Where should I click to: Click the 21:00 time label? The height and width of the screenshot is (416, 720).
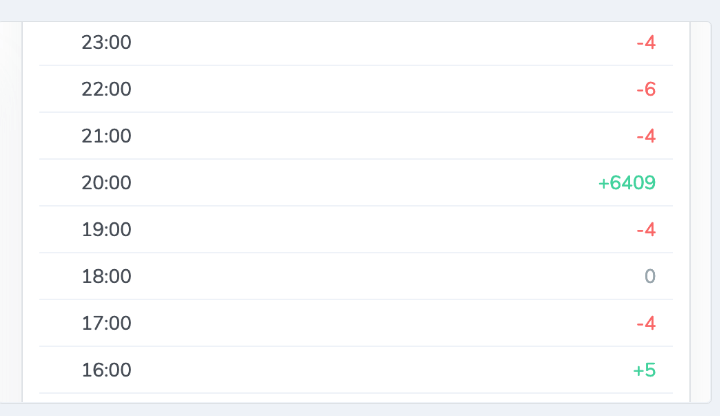[x=106, y=136]
